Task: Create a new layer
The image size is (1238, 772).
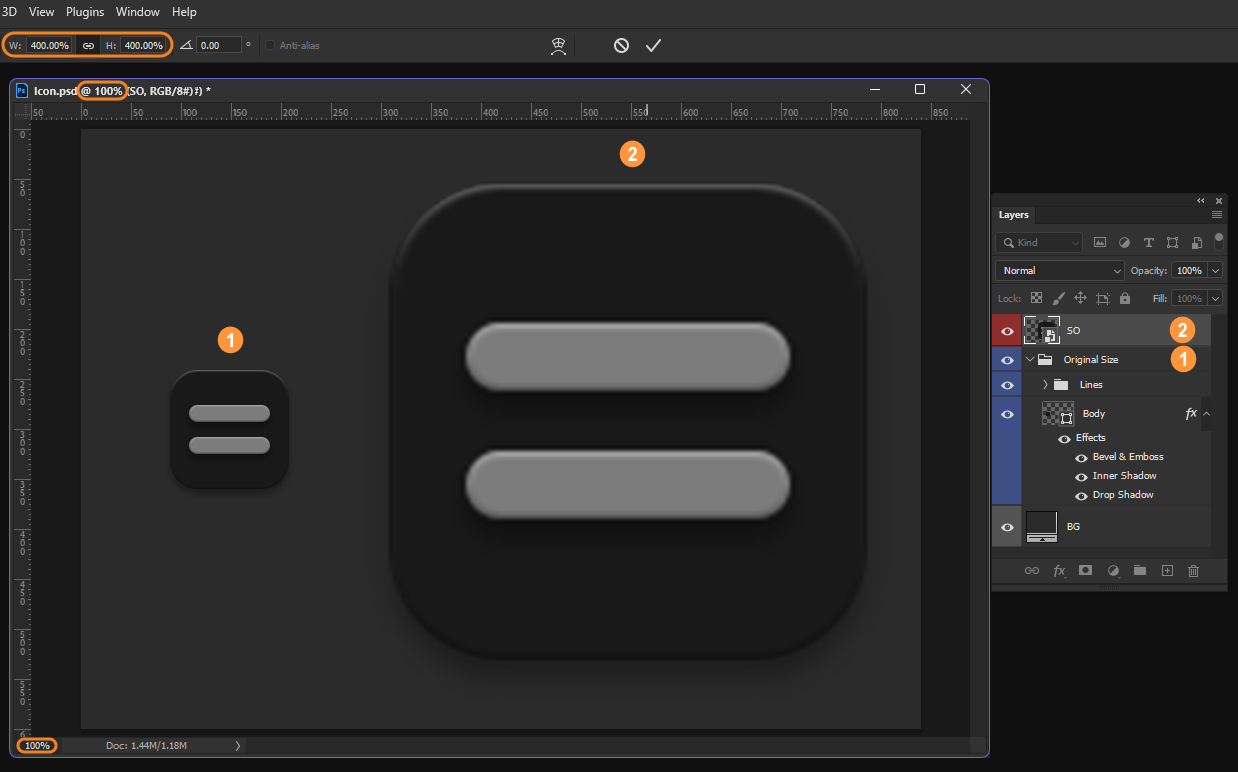Action: click(x=1167, y=570)
